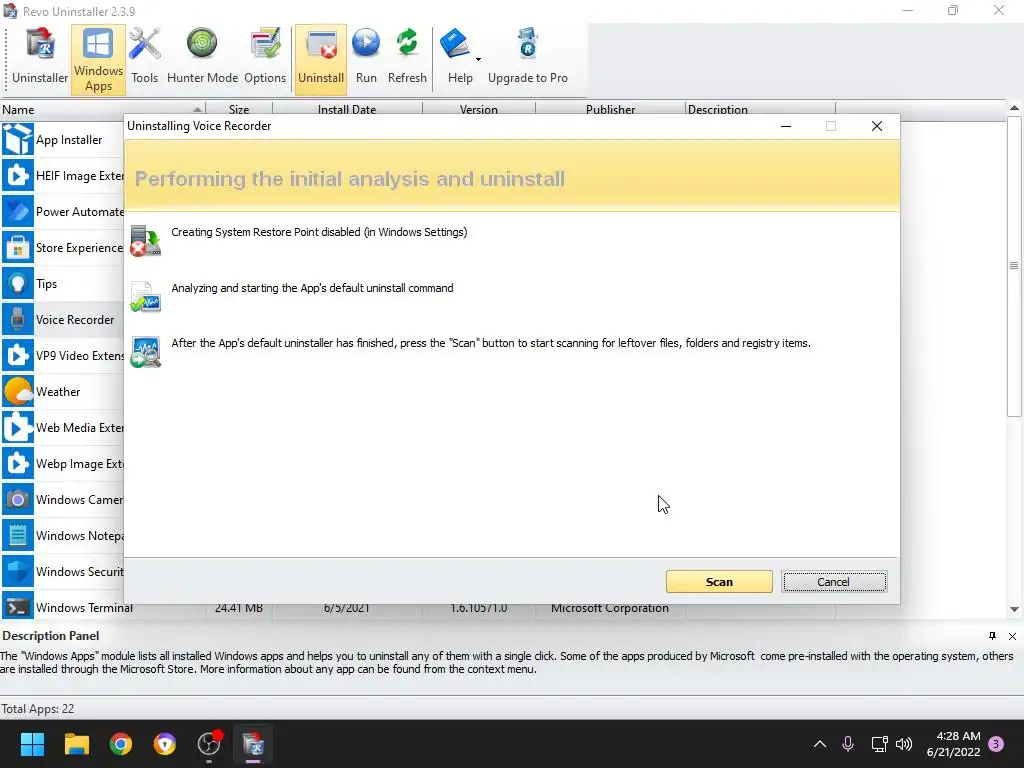The image size is (1024, 768).
Task: Select Power Automate app icon
Action: pos(18,212)
